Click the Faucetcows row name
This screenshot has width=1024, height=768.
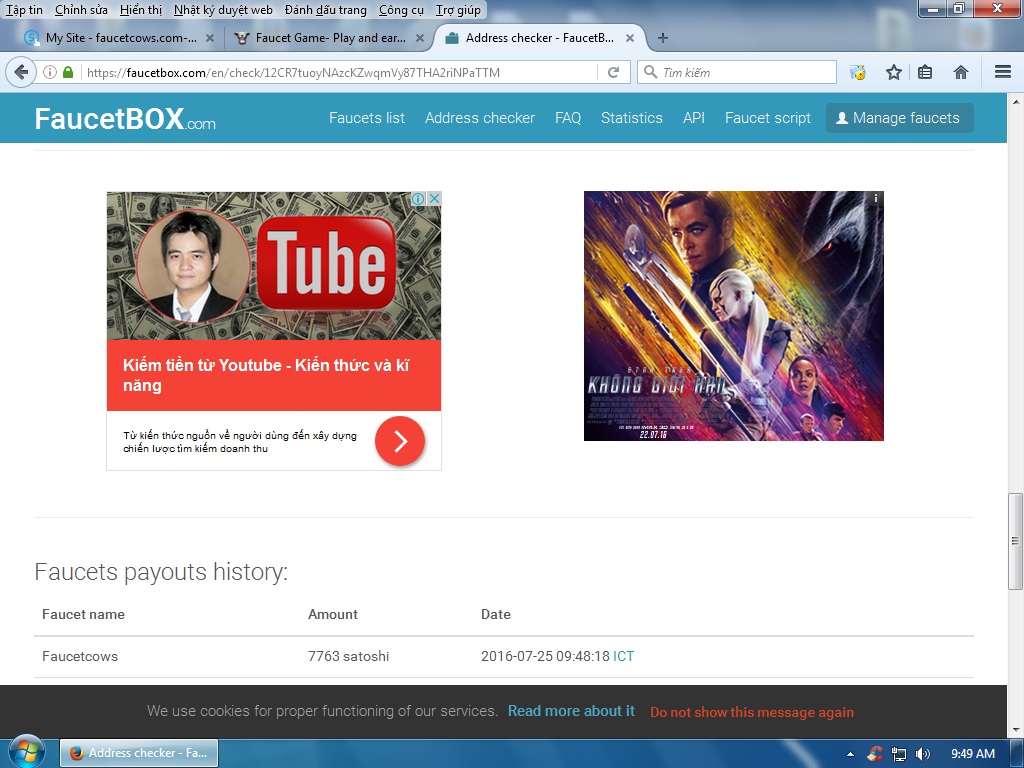[x=80, y=656]
